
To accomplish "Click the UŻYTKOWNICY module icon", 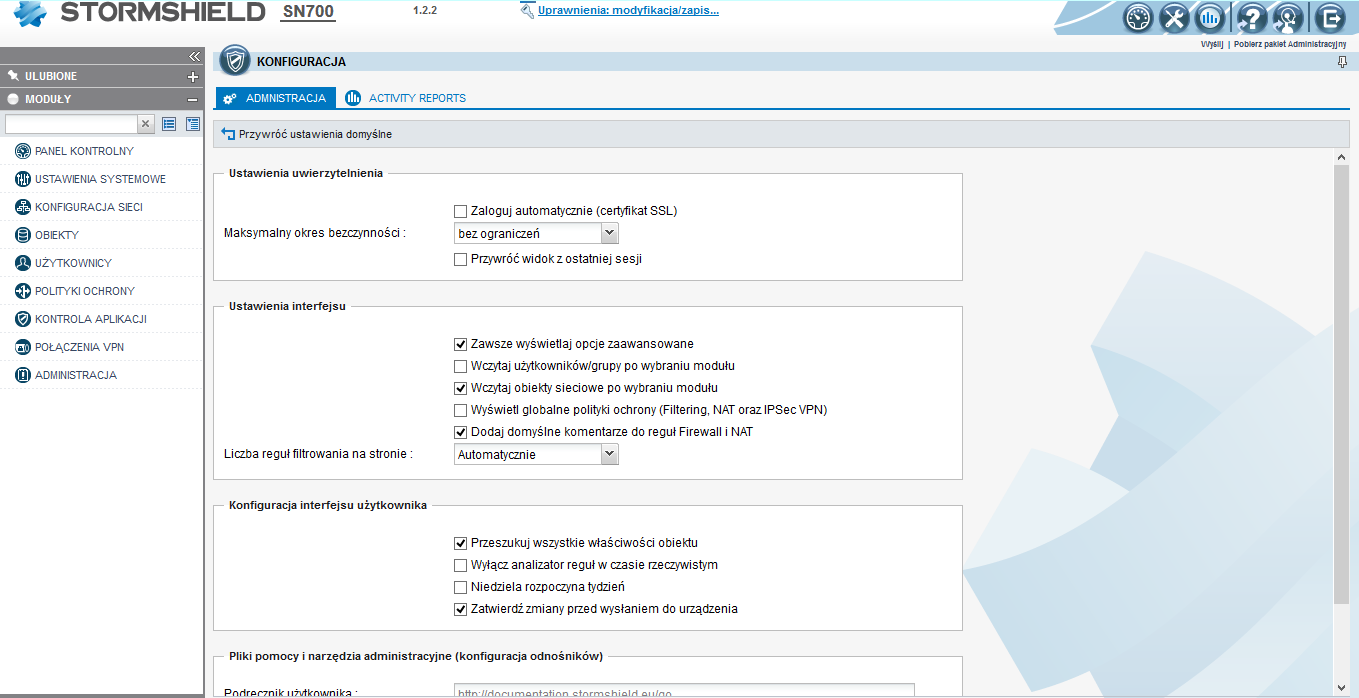I will click(x=22, y=263).
